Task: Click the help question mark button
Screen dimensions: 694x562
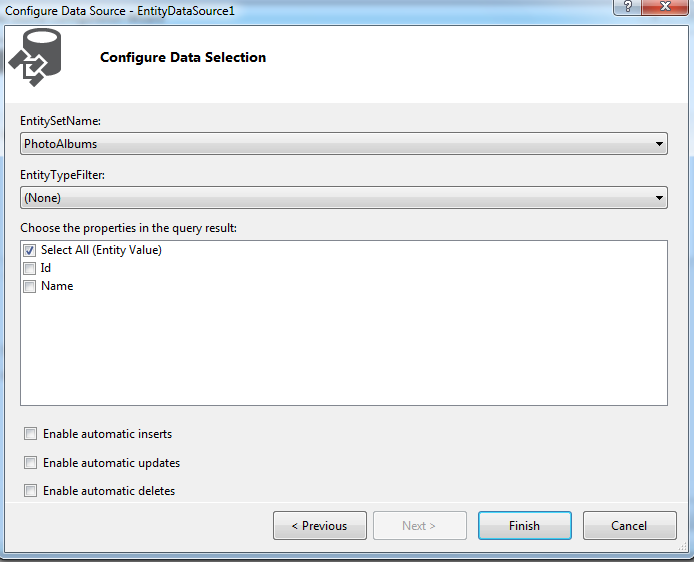Action: point(627,7)
